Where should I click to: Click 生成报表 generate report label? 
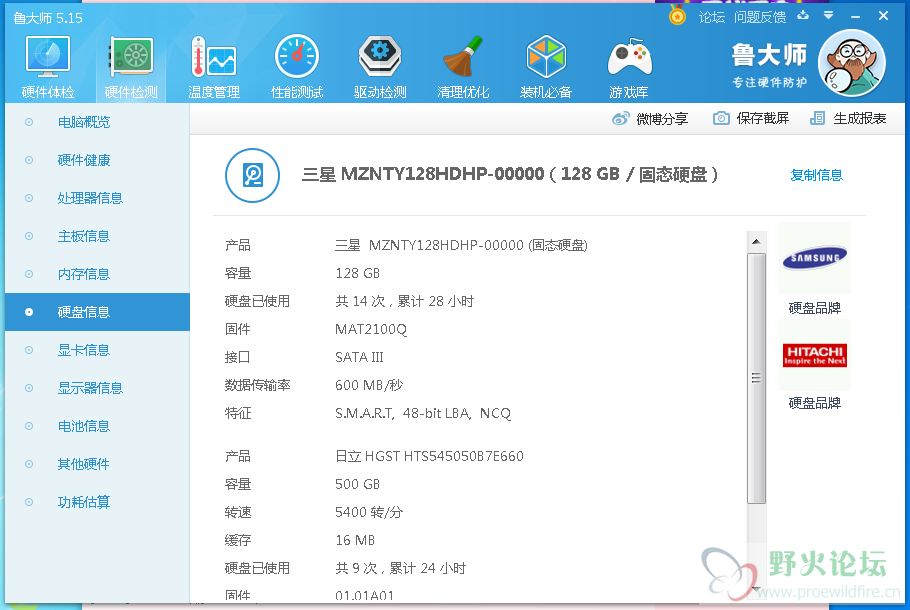tap(860, 118)
